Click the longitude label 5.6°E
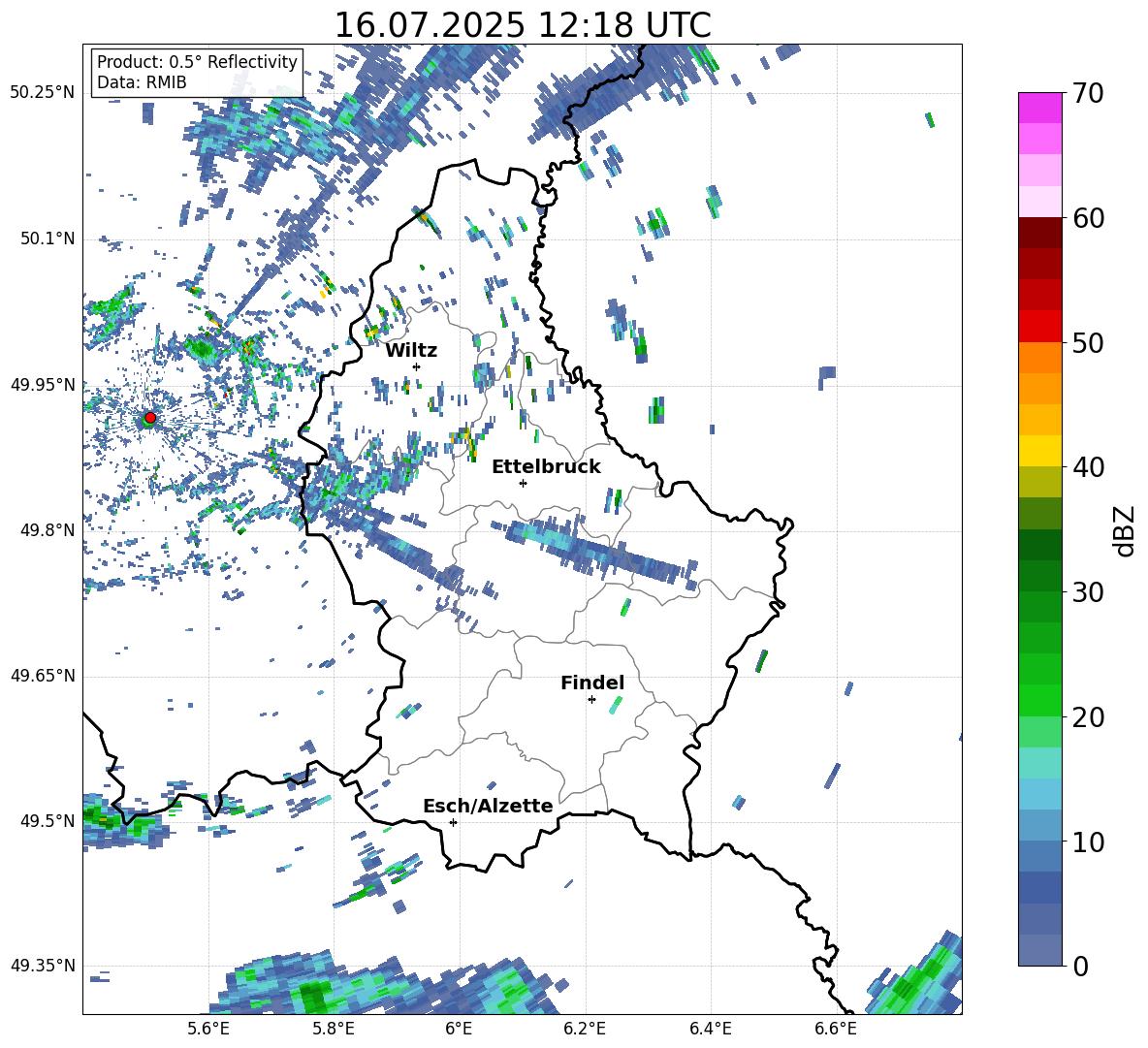1148x1048 pixels. 208,1029
